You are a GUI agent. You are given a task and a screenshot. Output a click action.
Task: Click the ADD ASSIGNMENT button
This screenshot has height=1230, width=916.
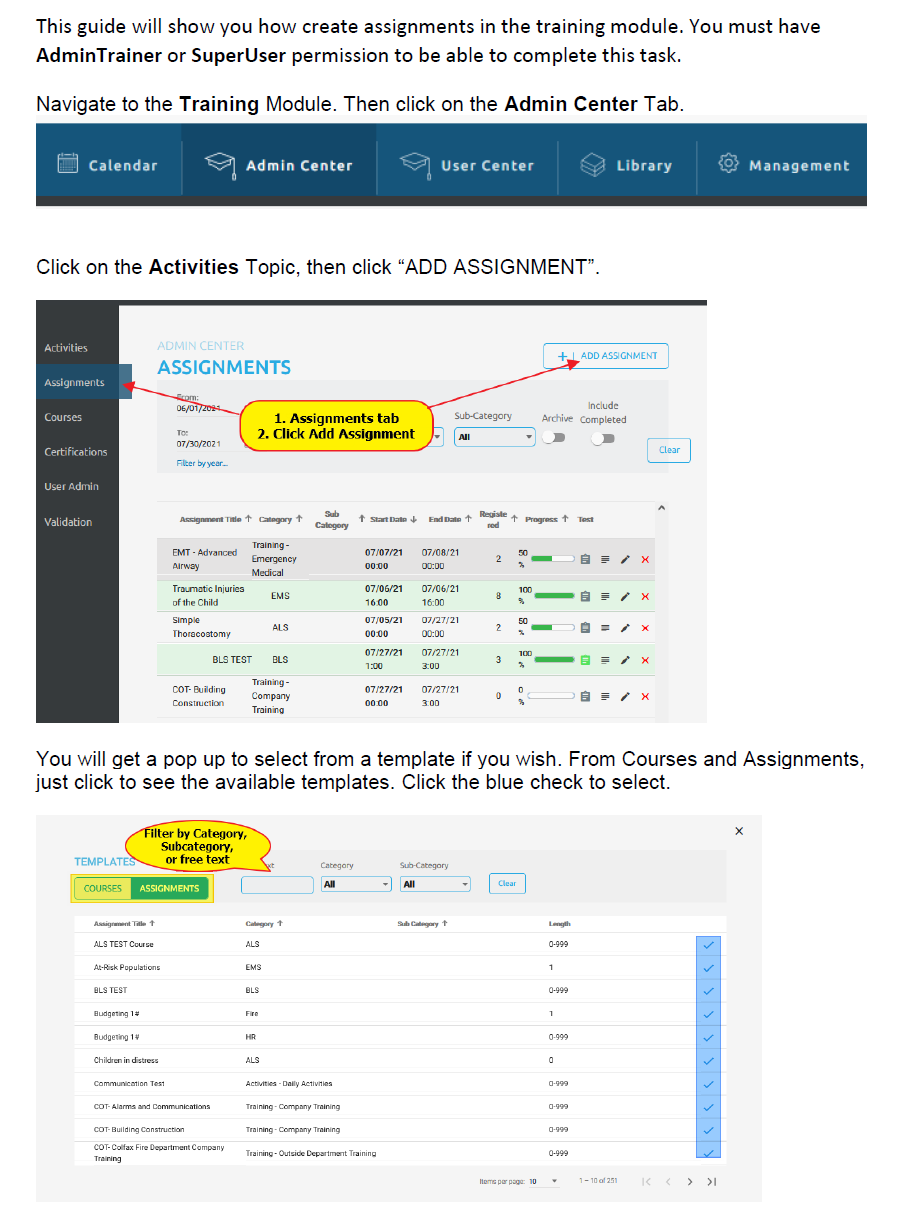pyautogui.click(x=606, y=356)
